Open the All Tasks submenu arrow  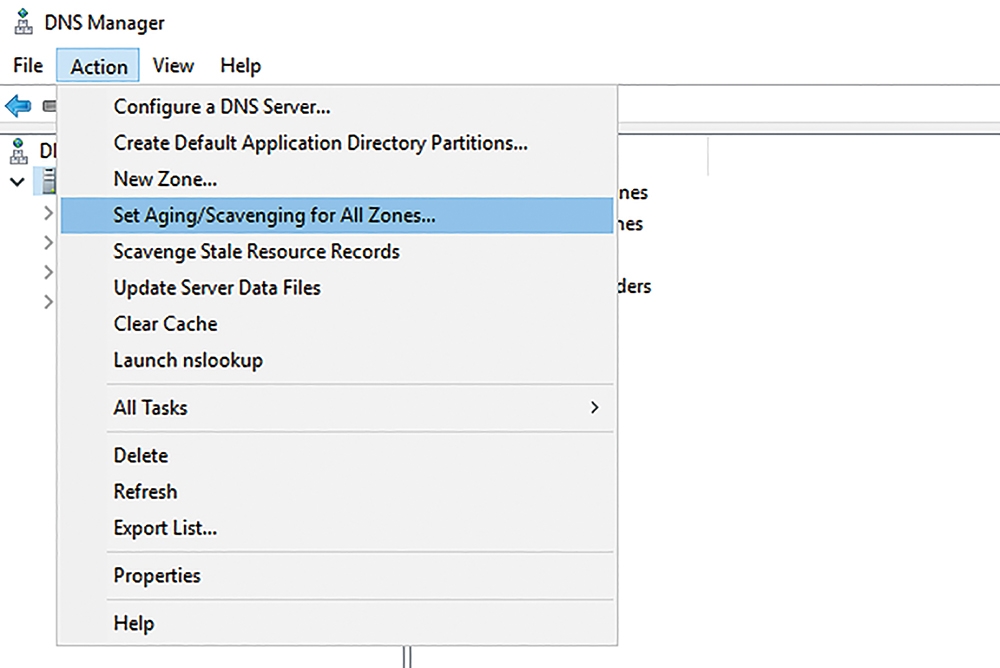coord(594,408)
